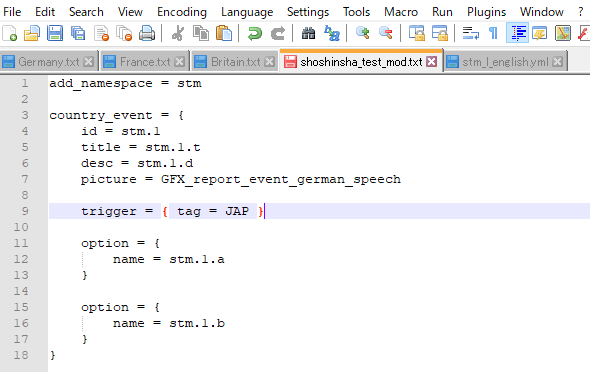This screenshot has height=372, width=590.
Task: Open the Search menu
Action: point(86,12)
